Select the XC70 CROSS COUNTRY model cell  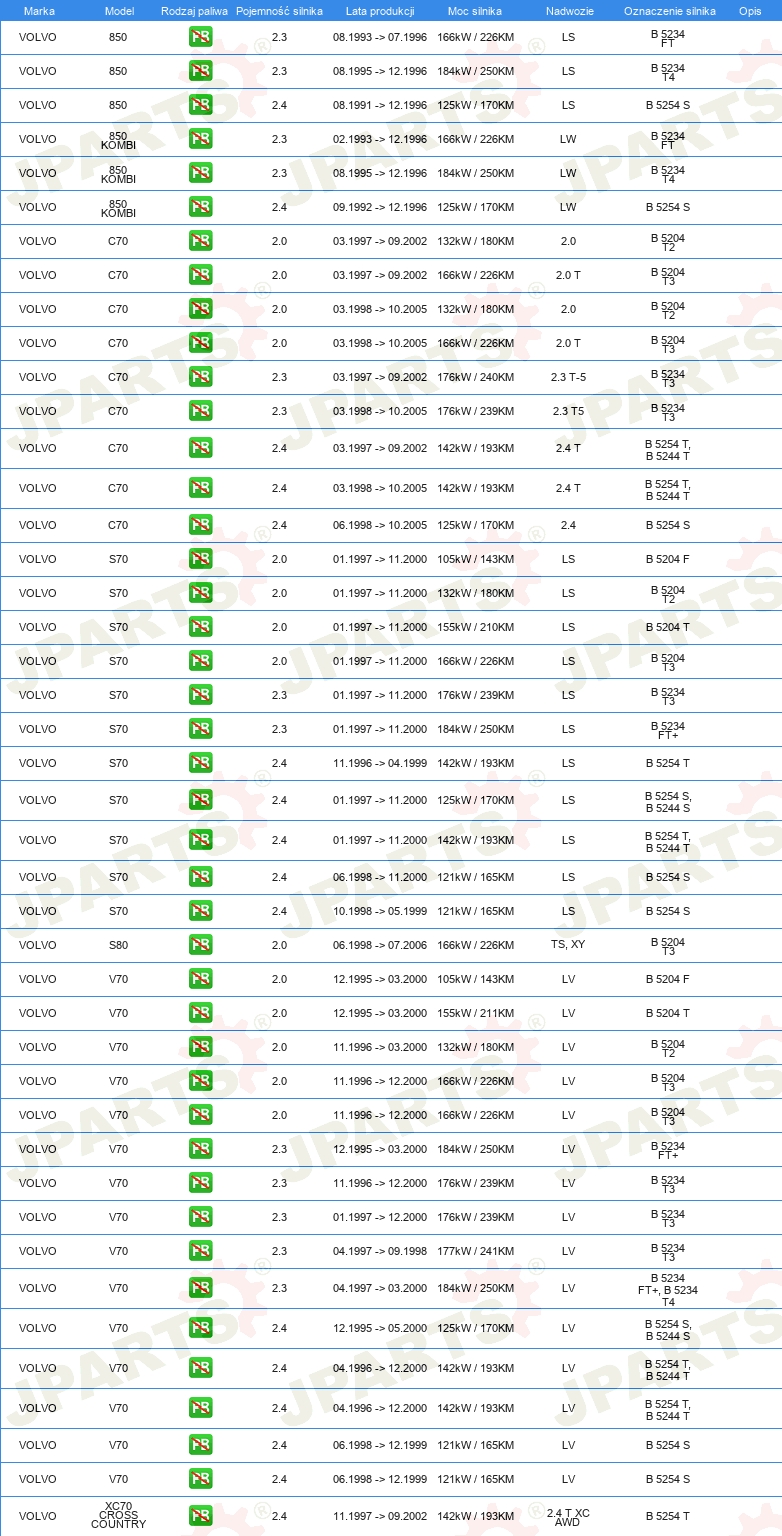click(x=118, y=1516)
